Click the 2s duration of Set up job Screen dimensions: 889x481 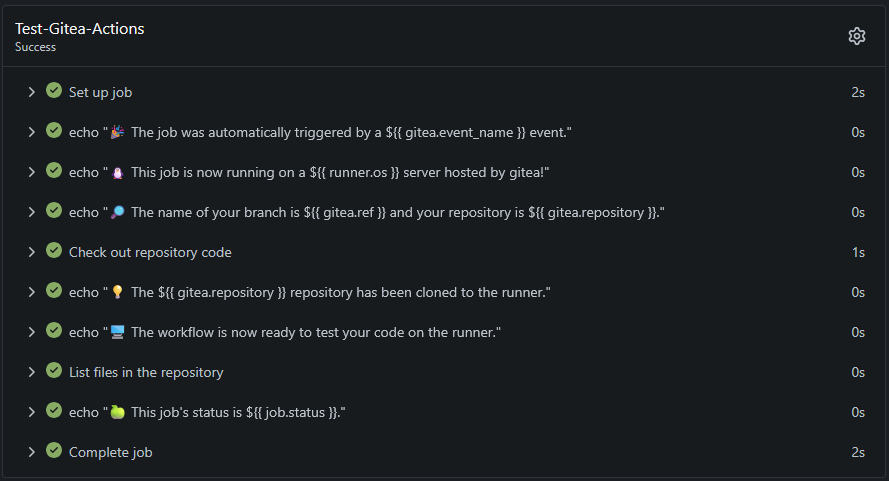tap(857, 92)
